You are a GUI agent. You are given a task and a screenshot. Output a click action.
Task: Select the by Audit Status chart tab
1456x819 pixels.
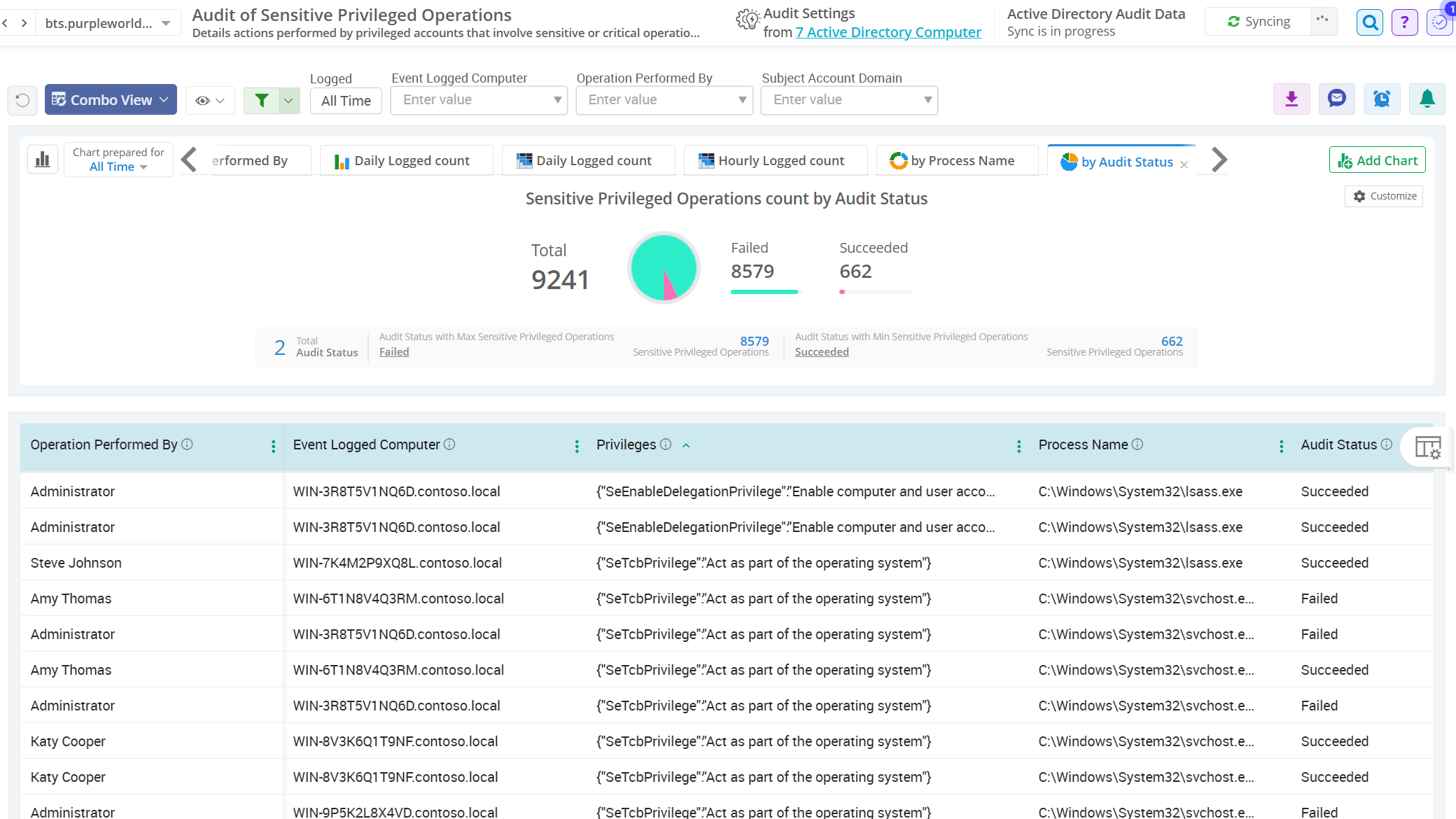click(1121, 162)
